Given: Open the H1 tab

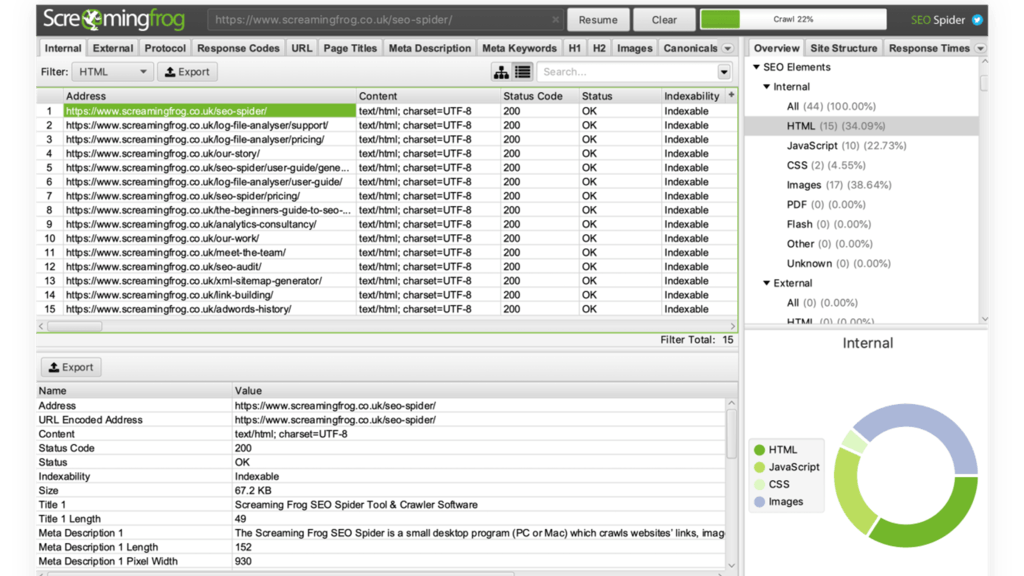Looking at the screenshot, I should pos(574,48).
